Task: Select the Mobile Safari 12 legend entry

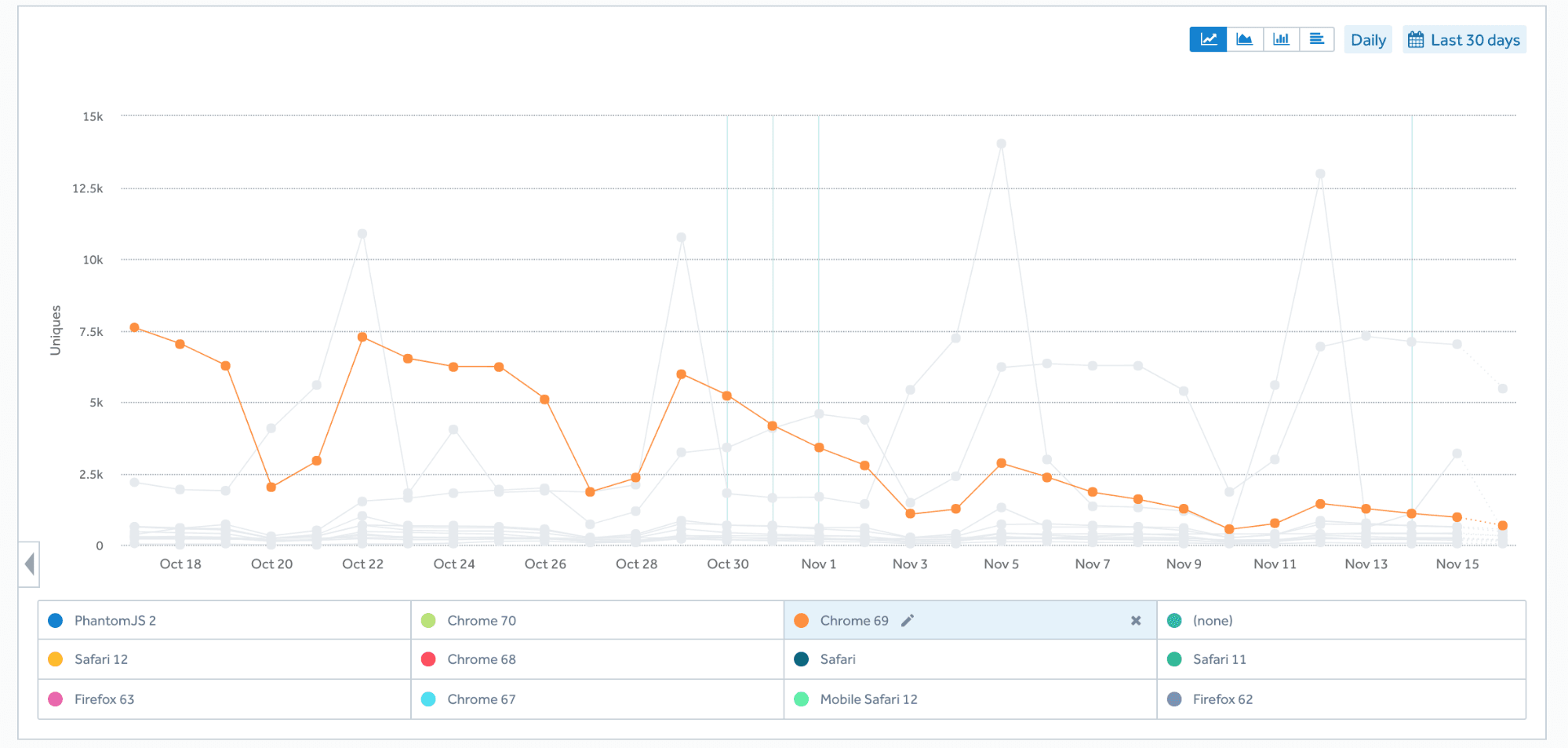Action: click(868, 699)
